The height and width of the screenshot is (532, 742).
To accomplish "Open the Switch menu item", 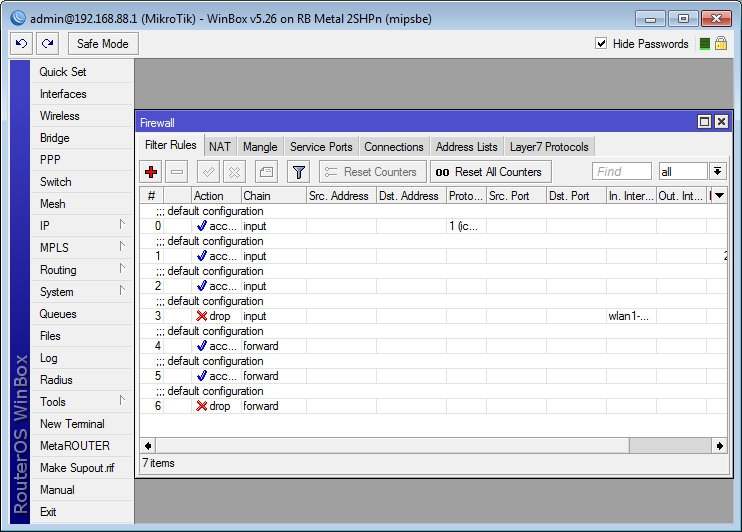I will (82, 182).
